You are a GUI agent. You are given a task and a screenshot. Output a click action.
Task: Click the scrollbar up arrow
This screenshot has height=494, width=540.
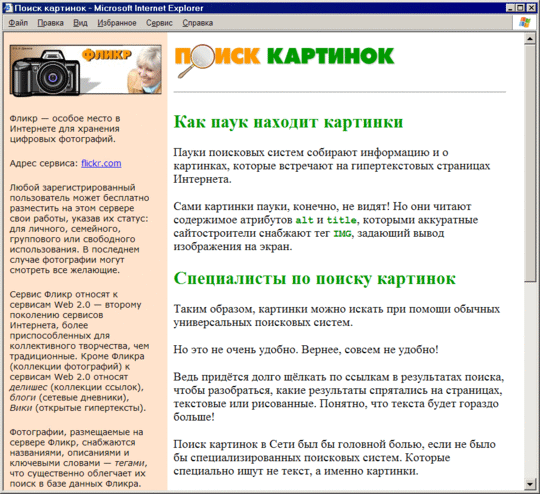[530, 39]
